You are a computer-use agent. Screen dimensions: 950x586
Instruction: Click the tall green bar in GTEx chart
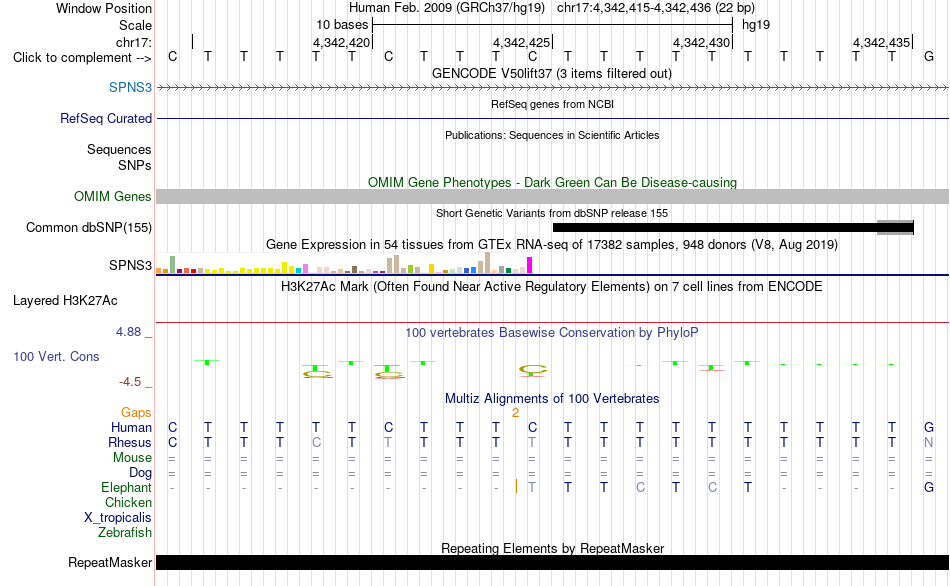click(173, 265)
